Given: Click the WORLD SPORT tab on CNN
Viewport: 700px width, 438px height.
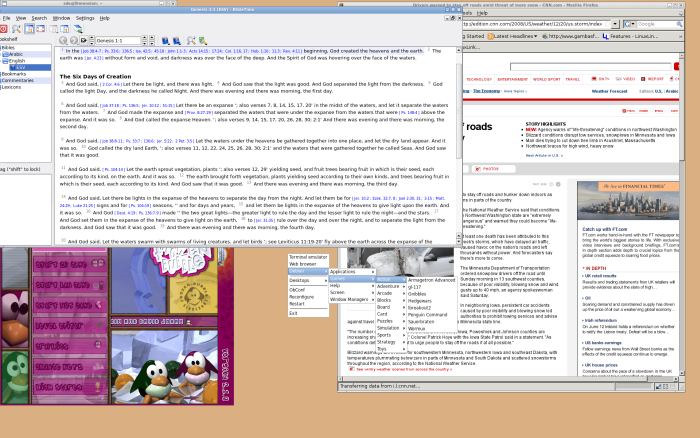Looking at the screenshot, I should coord(546,79).
